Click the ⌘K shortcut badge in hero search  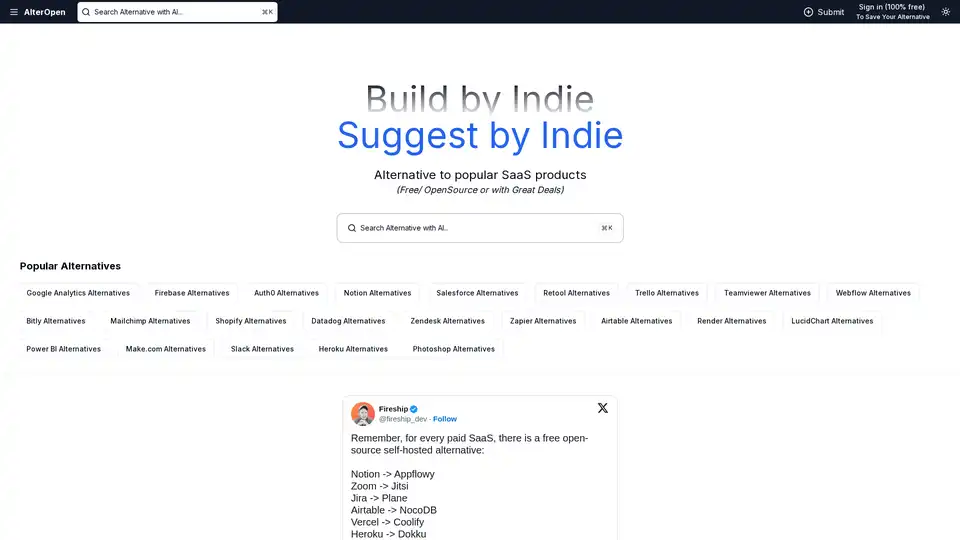pos(606,228)
